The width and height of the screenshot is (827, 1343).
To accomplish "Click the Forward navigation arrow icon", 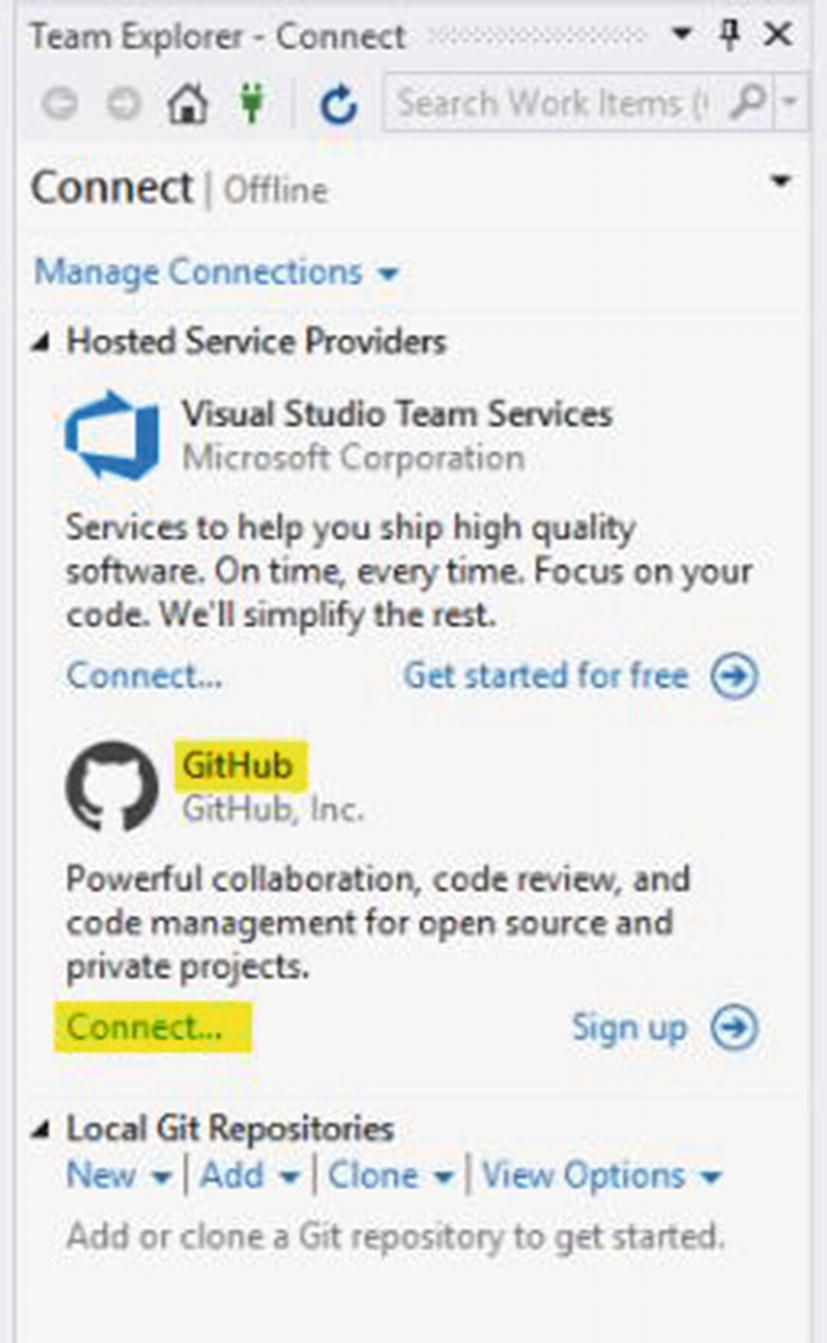I will 124,104.
